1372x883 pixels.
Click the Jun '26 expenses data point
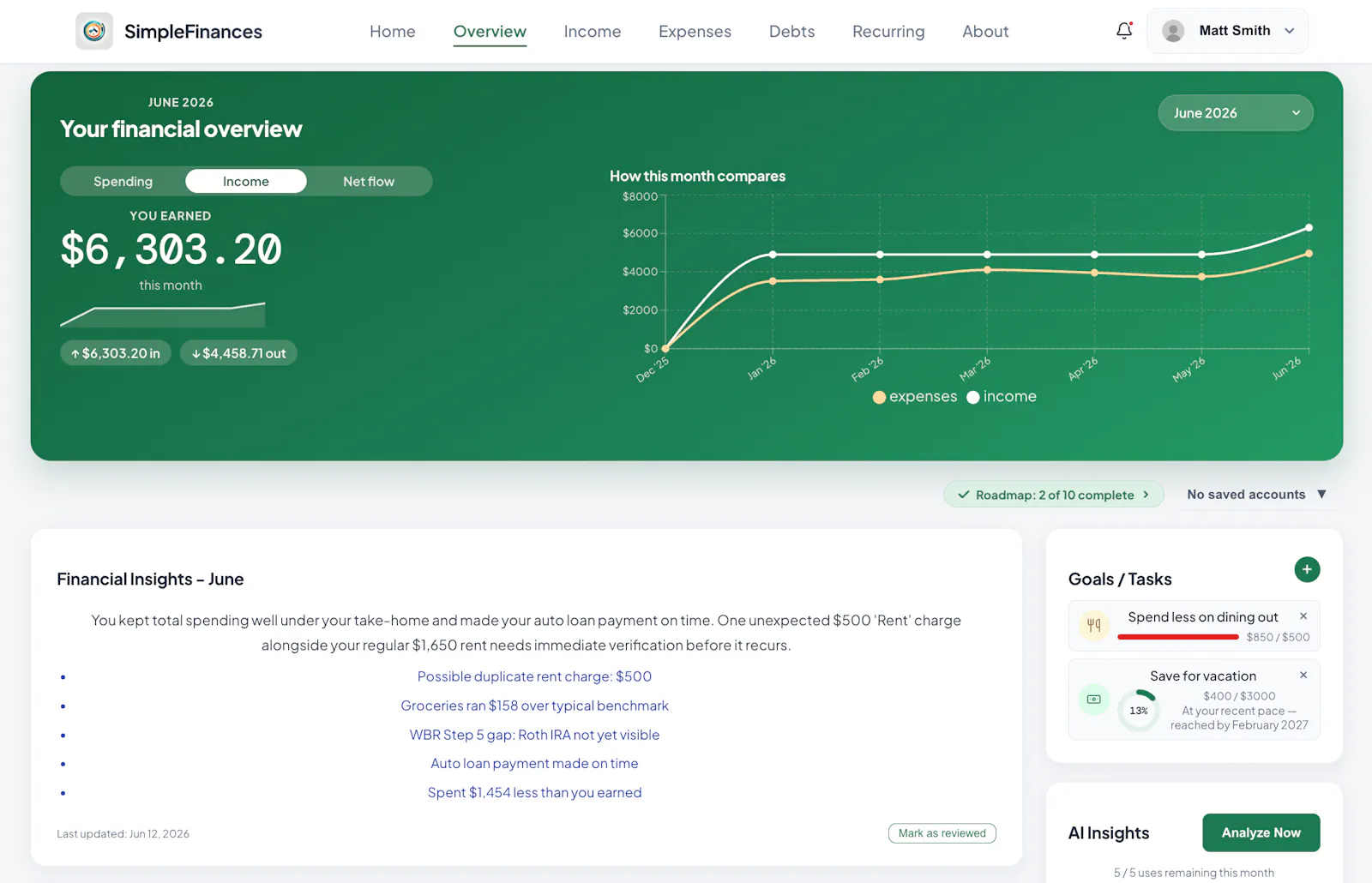[1309, 254]
